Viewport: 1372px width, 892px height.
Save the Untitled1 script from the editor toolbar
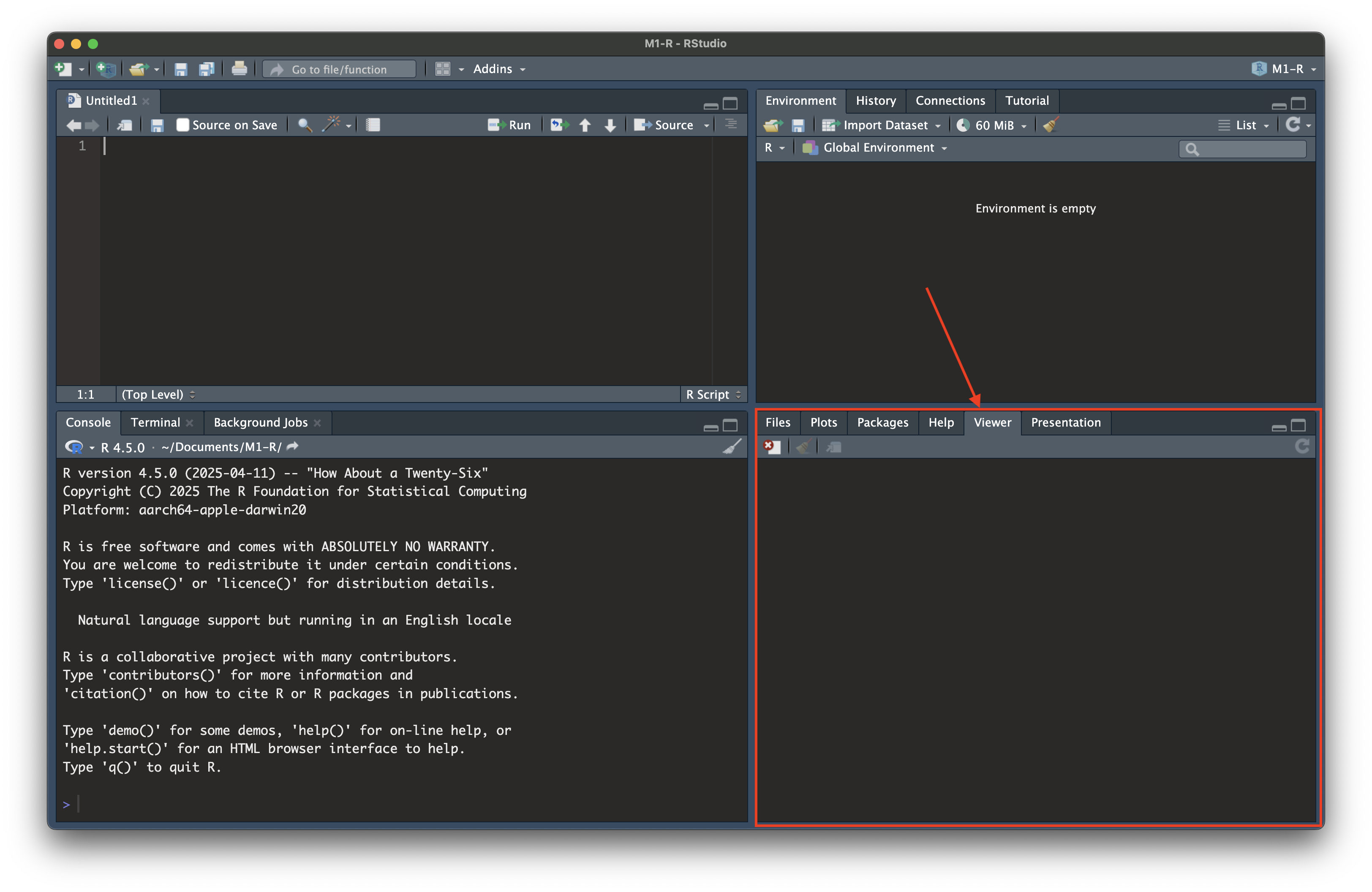click(x=157, y=125)
